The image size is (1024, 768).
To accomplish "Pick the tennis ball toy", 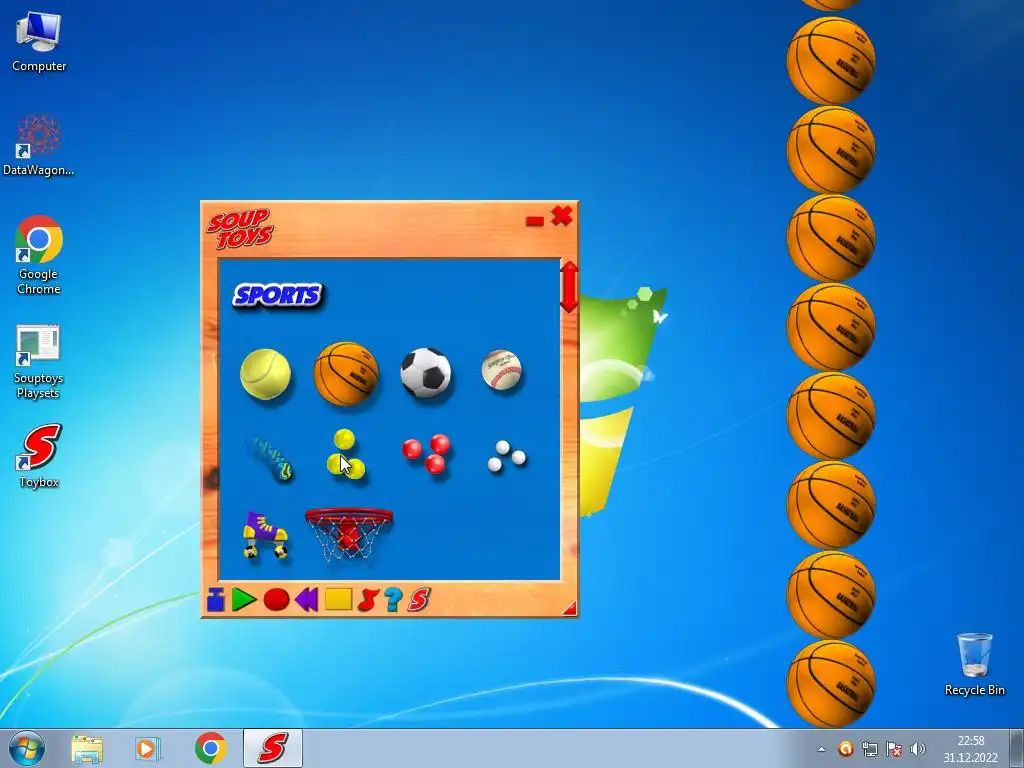I will pyautogui.click(x=265, y=374).
